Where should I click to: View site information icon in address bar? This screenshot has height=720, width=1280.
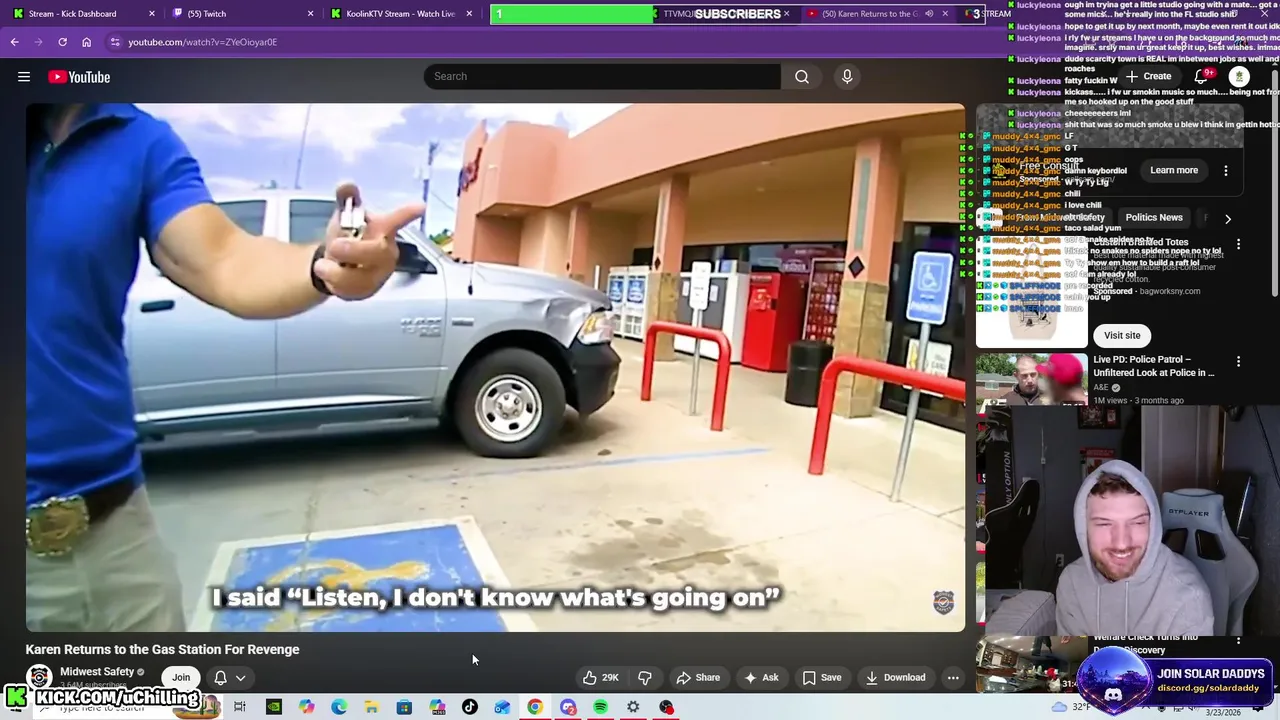pyautogui.click(x=115, y=42)
